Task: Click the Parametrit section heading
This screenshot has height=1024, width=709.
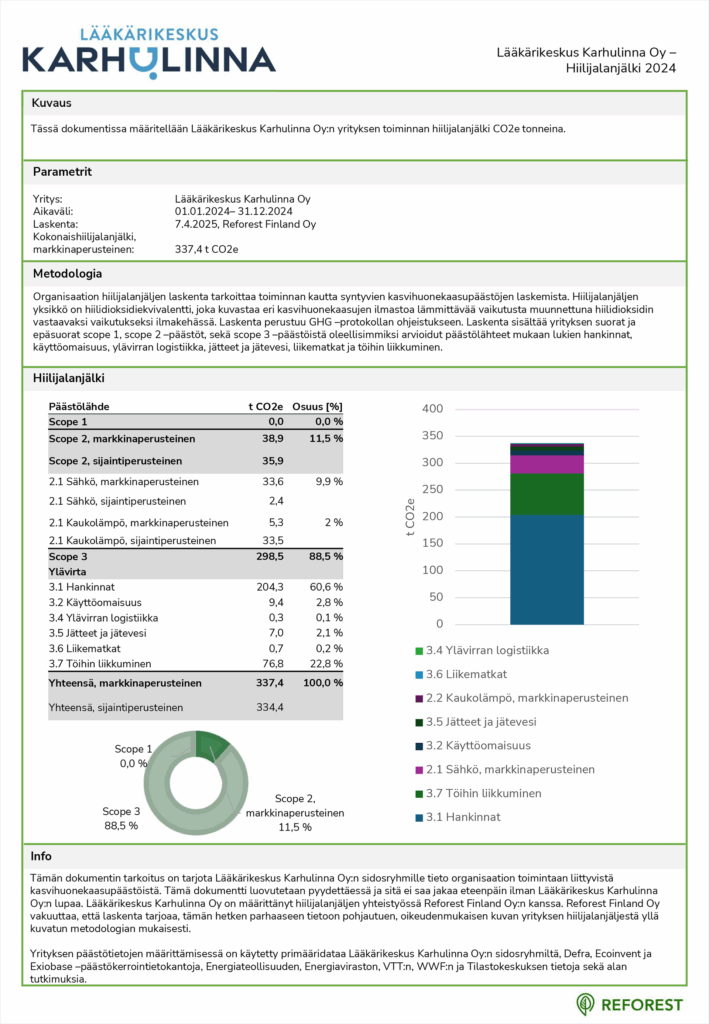Action: 62,171
